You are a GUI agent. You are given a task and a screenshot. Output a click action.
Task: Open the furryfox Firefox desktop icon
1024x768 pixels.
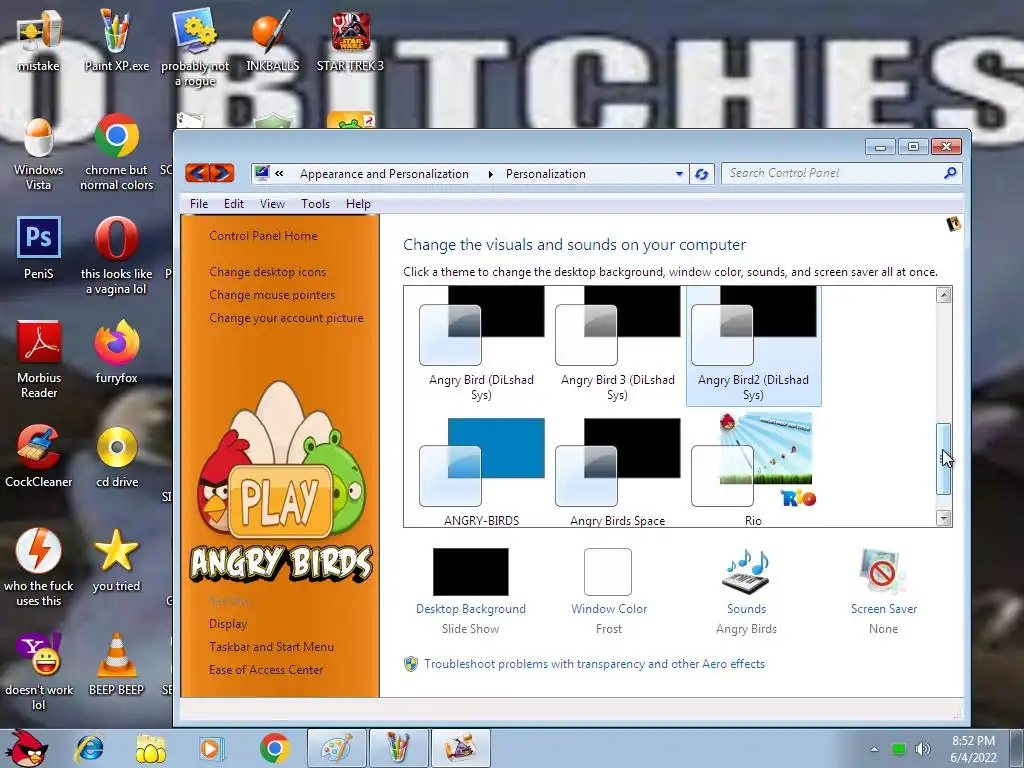click(x=116, y=351)
